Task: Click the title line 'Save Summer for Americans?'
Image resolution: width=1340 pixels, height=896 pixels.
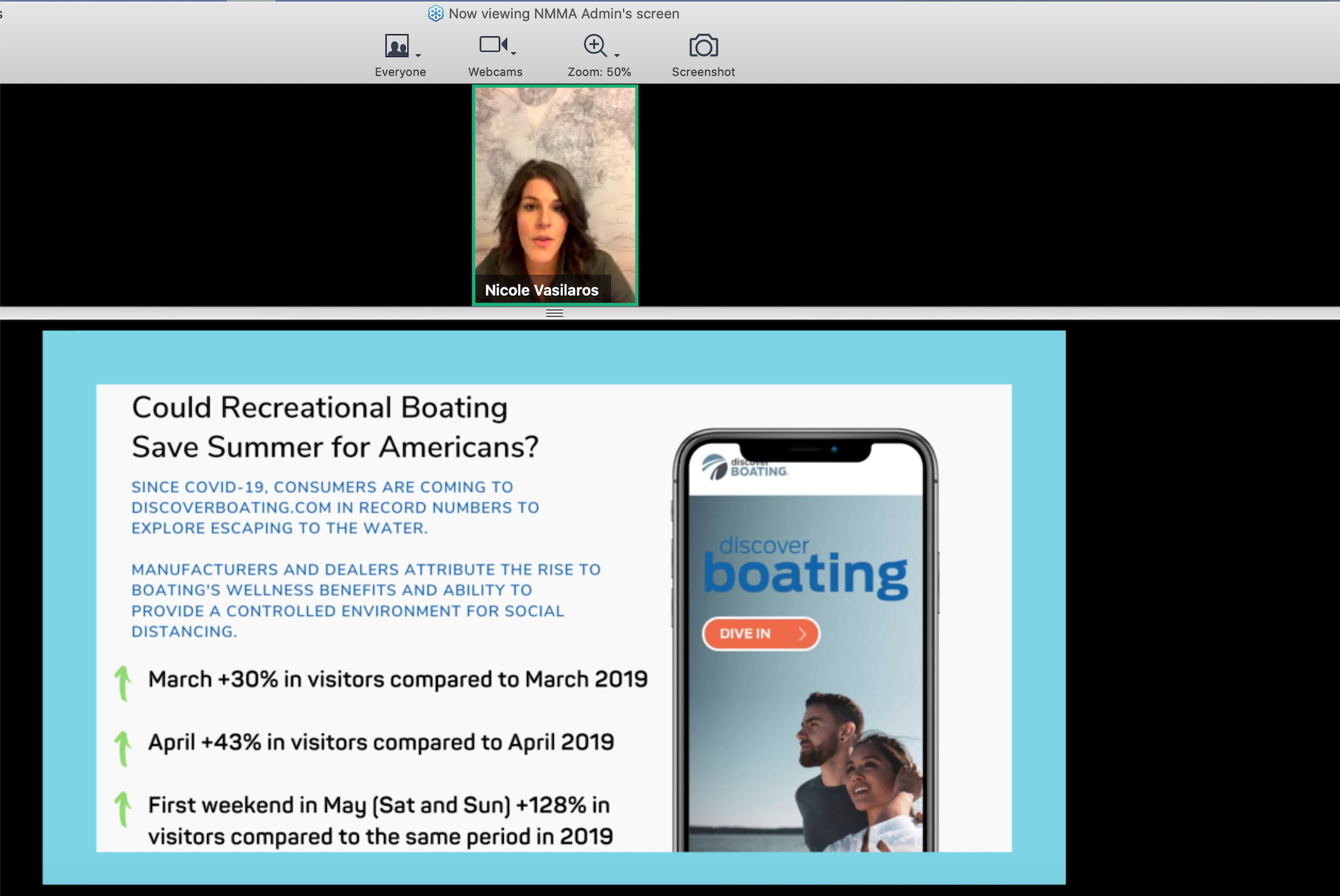Action: point(335,447)
